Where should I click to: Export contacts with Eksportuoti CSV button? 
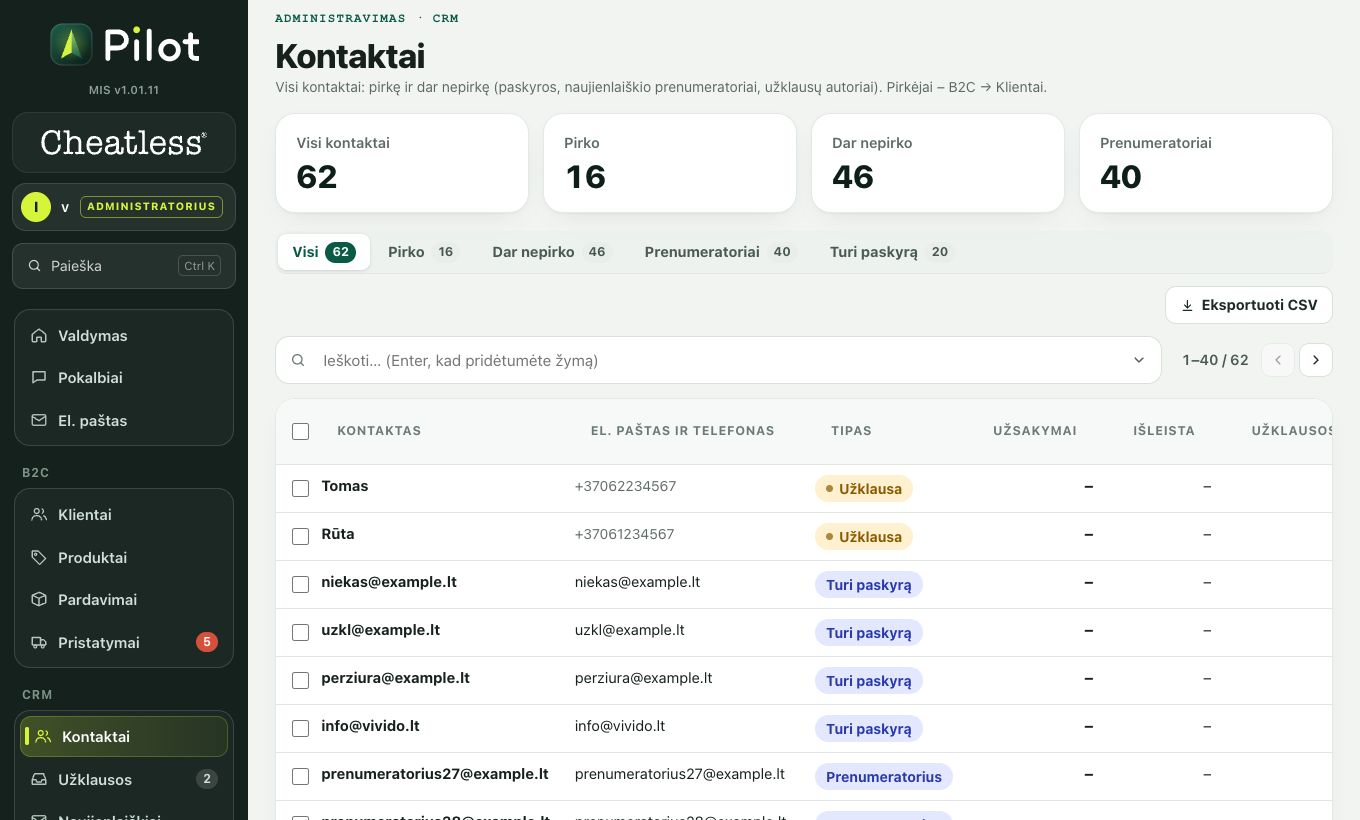1249,305
